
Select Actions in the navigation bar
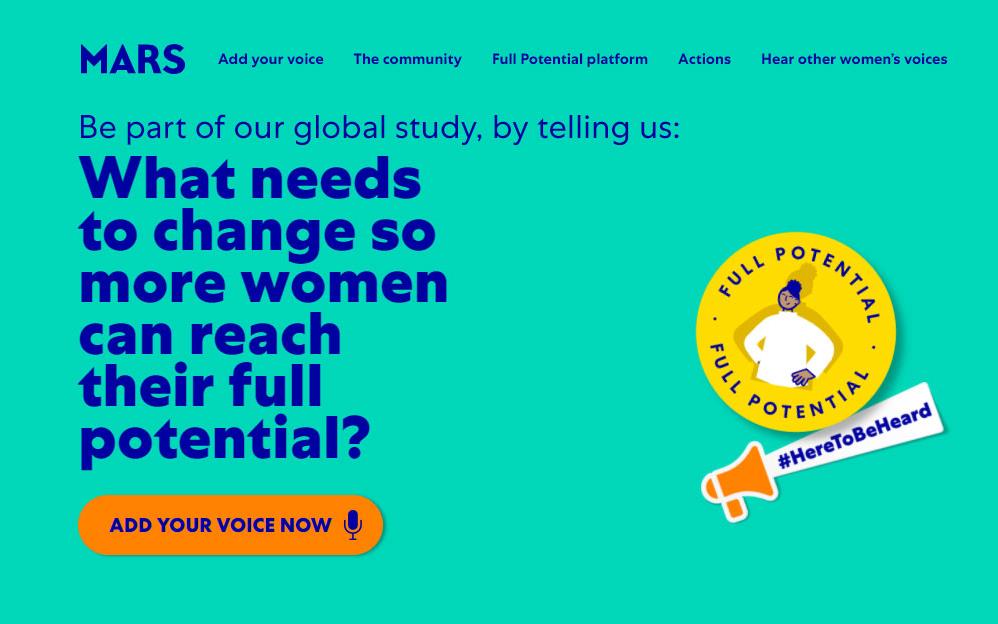coord(704,59)
